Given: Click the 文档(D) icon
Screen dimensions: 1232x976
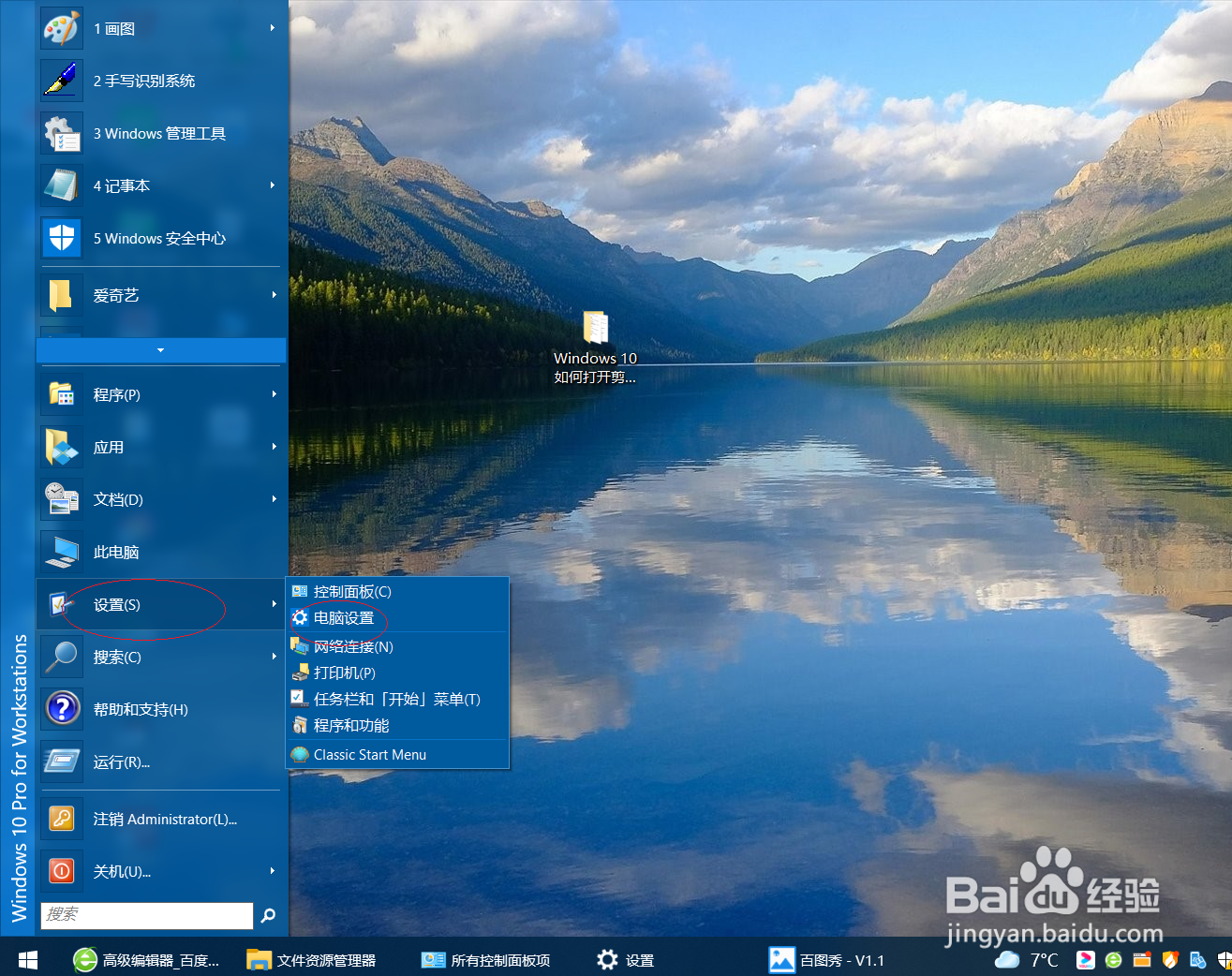Looking at the screenshot, I should [62, 499].
